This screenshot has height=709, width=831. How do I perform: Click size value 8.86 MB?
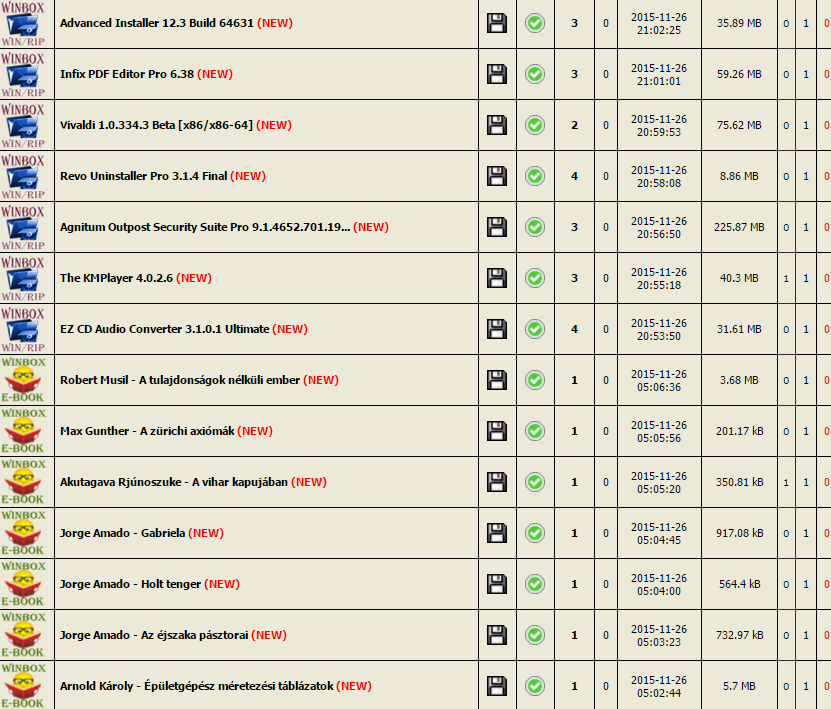[739, 176]
